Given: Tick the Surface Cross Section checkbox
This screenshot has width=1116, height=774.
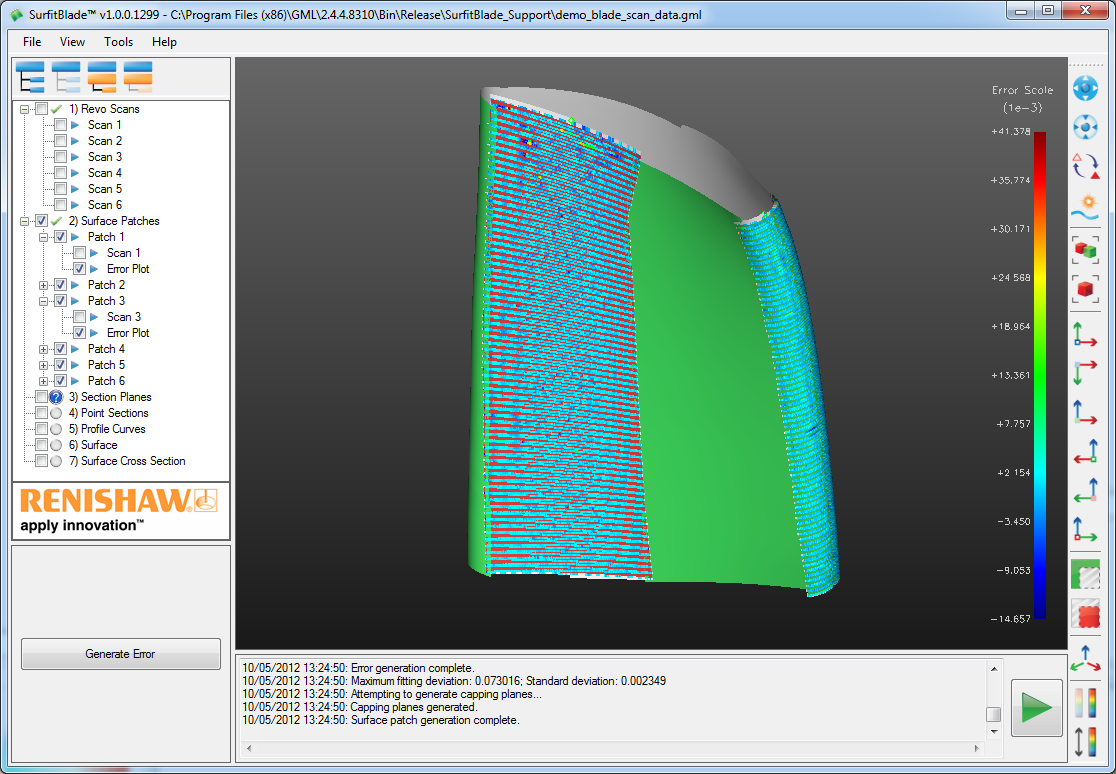Looking at the screenshot, I should click(41, 461).
